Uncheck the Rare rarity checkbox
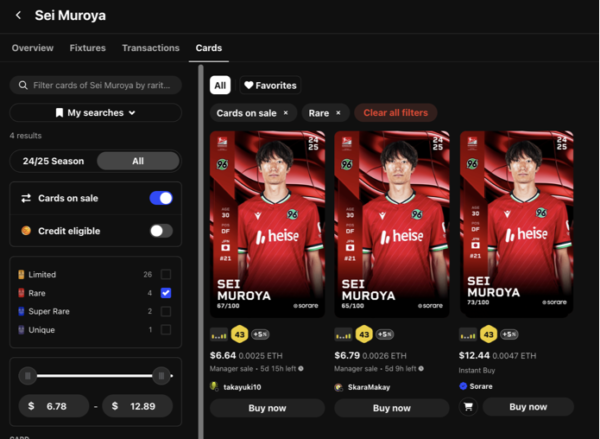600x439 pixels. click(x=166, y=293)
